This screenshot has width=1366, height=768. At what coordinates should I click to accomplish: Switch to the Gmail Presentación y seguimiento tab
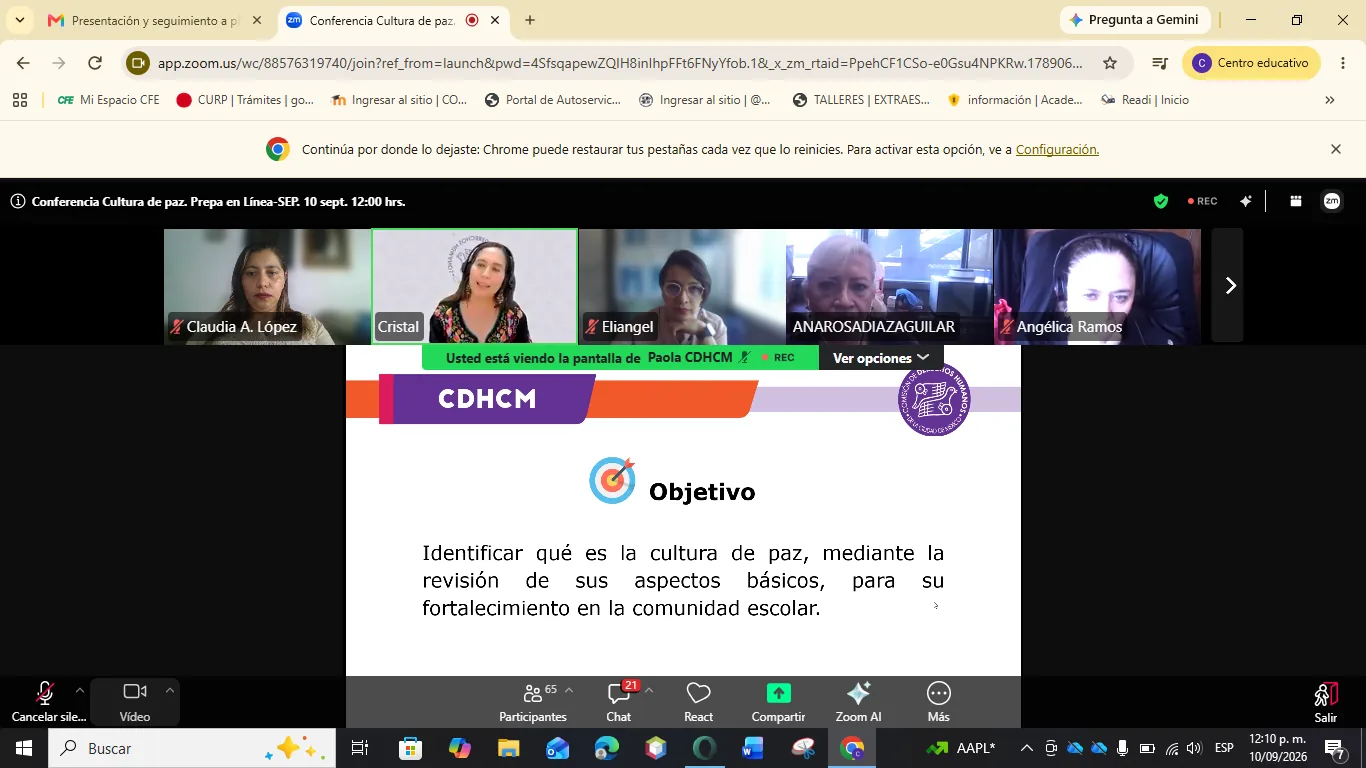155,20
